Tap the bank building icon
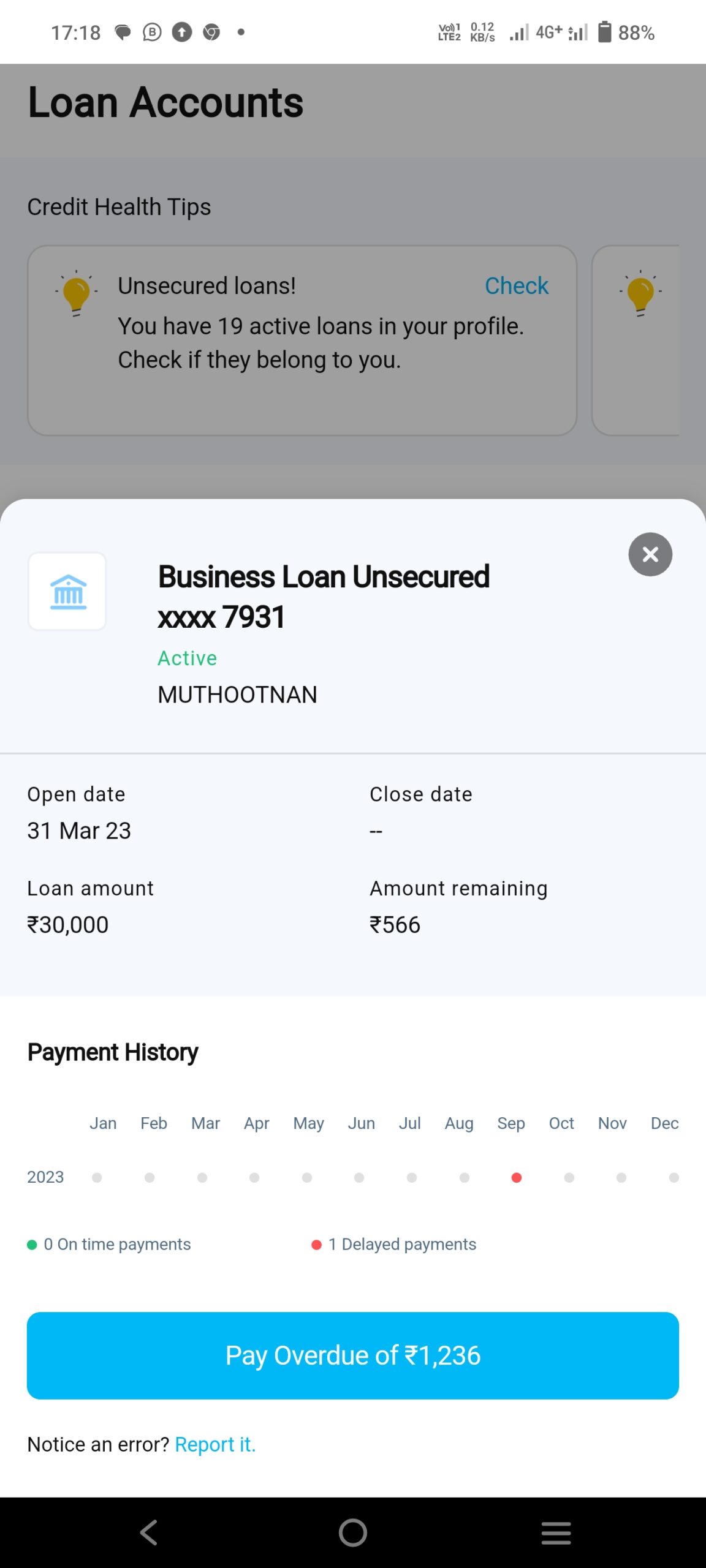The width and height of the screenshot is (706, 1568). [67, 592]
